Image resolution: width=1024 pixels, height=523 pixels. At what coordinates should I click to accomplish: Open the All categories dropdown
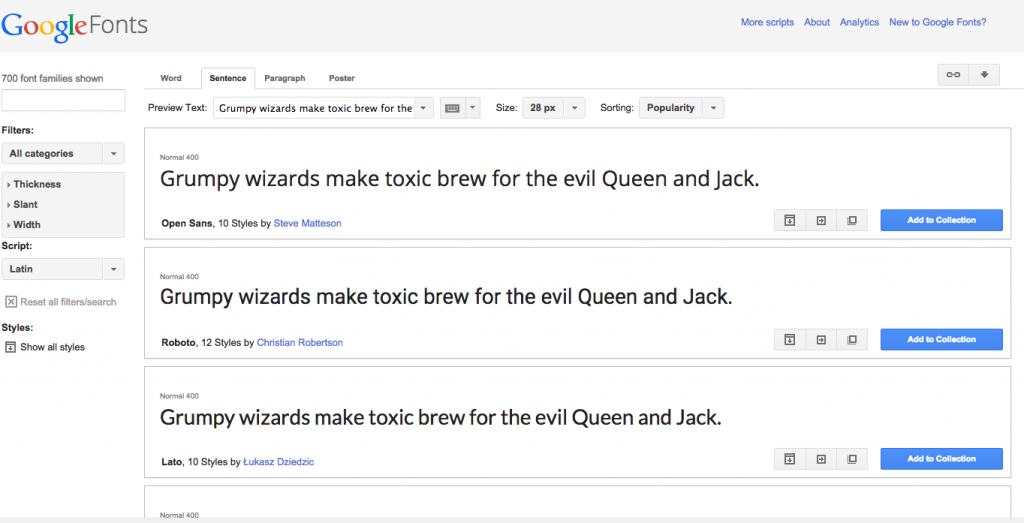coord(62,154)
